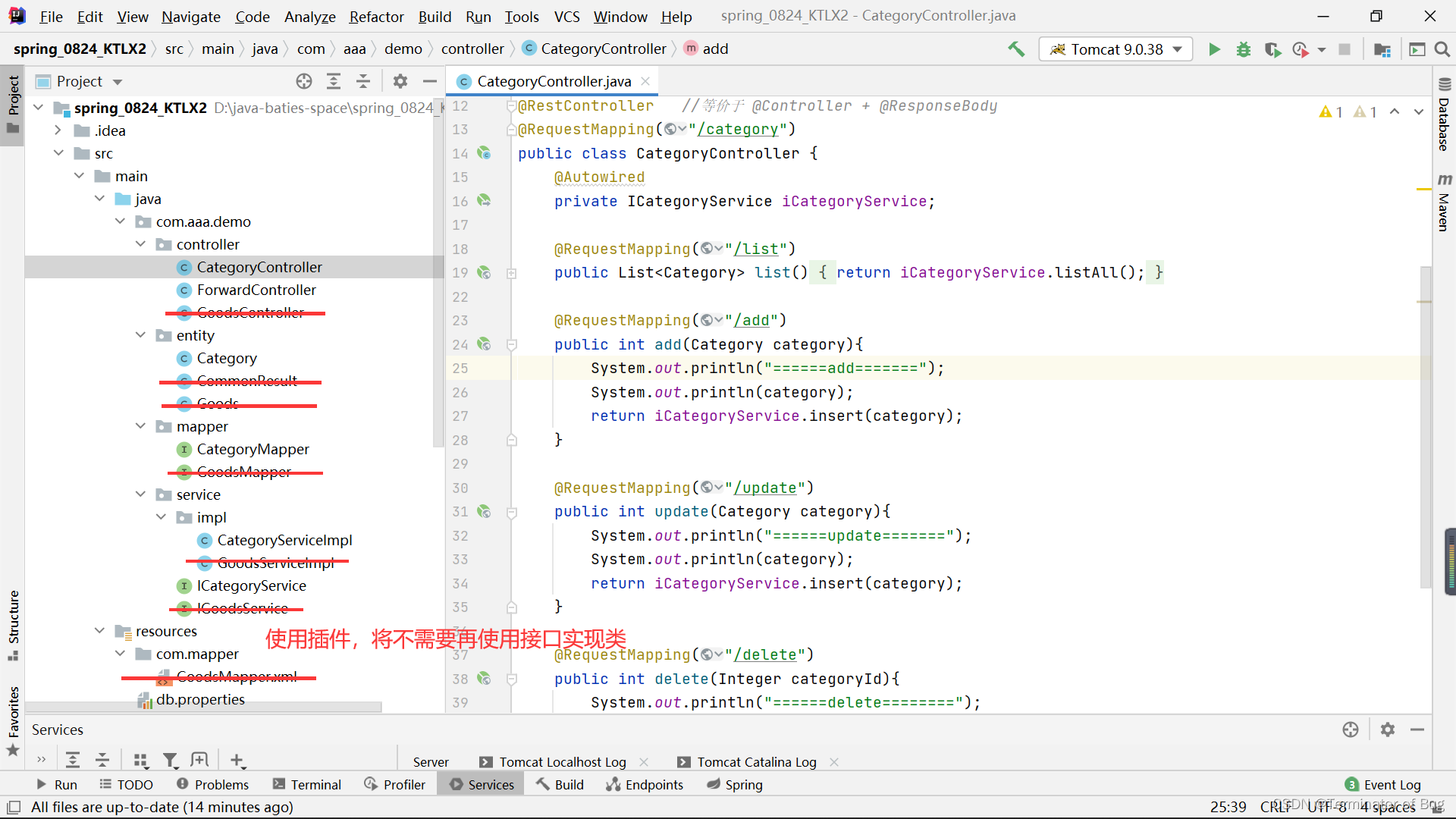Open the Refactor menu
This screenshot has width=1456, height=819.
(x=376, y=16)
